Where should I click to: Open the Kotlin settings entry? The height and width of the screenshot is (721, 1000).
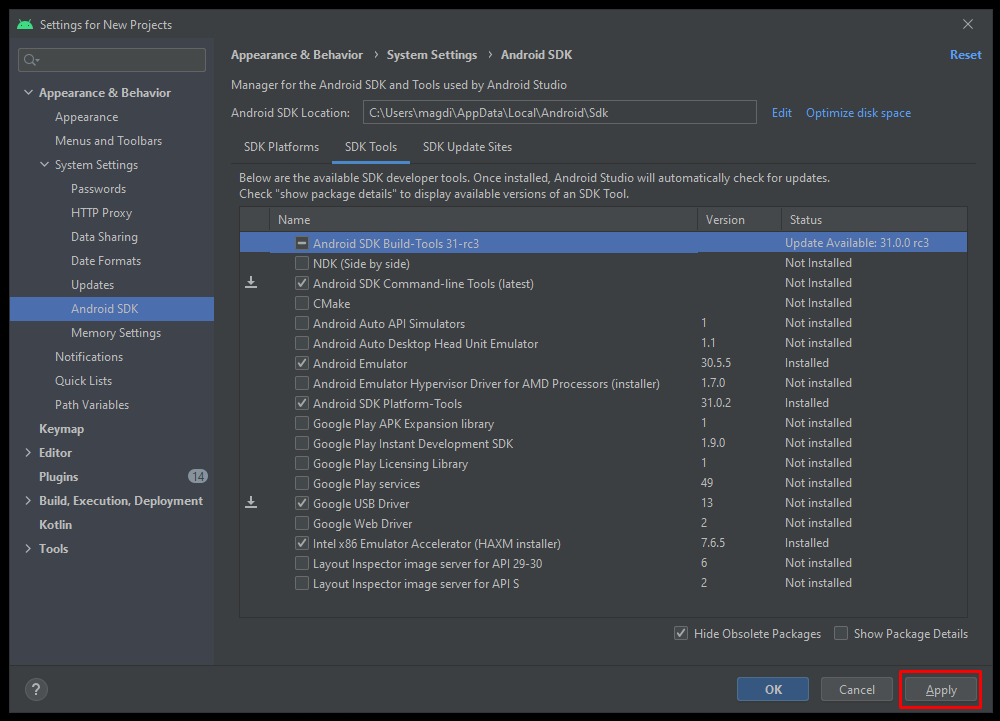click(55, 524)
